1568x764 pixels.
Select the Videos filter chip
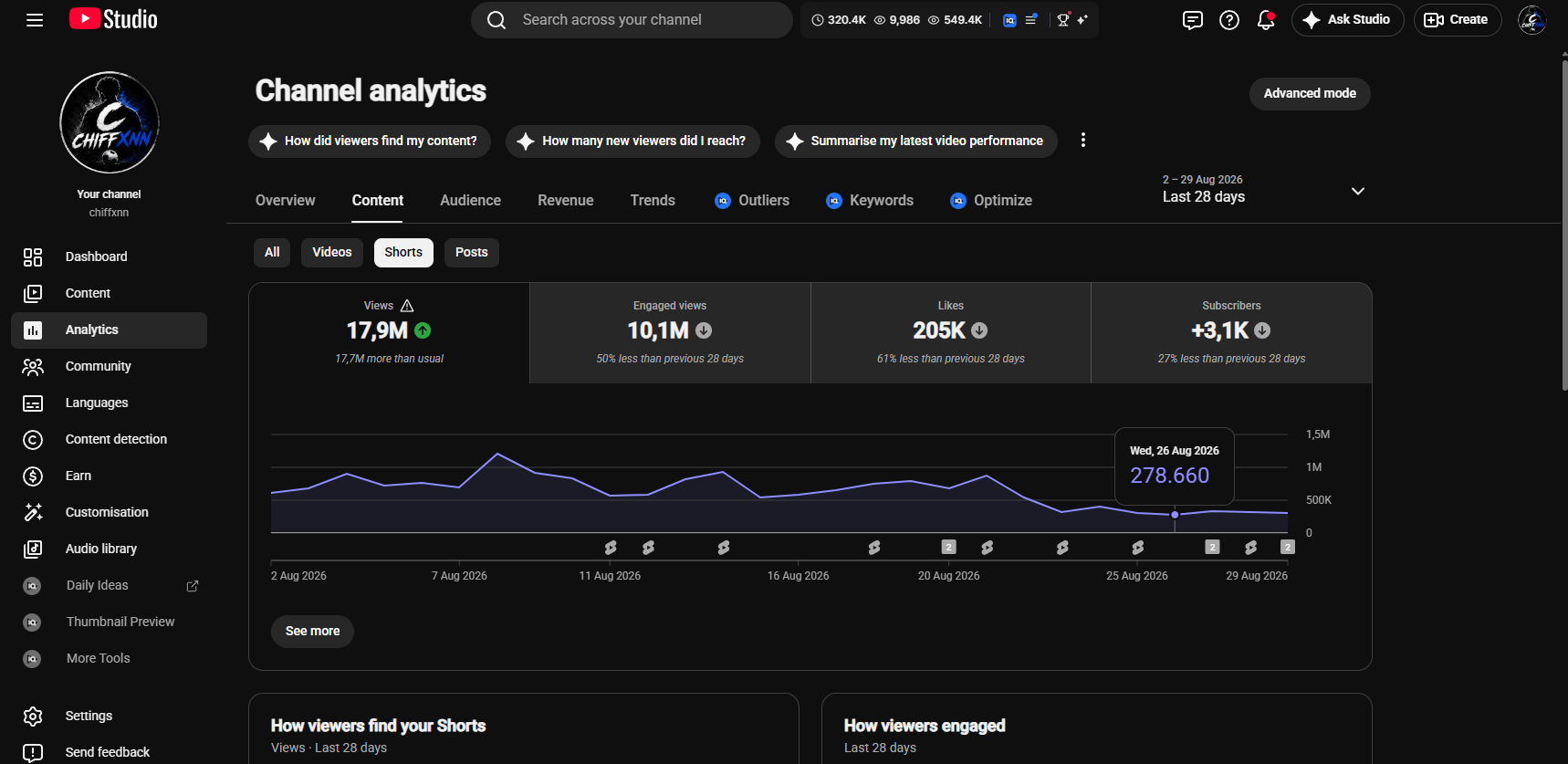coord(332,253)
